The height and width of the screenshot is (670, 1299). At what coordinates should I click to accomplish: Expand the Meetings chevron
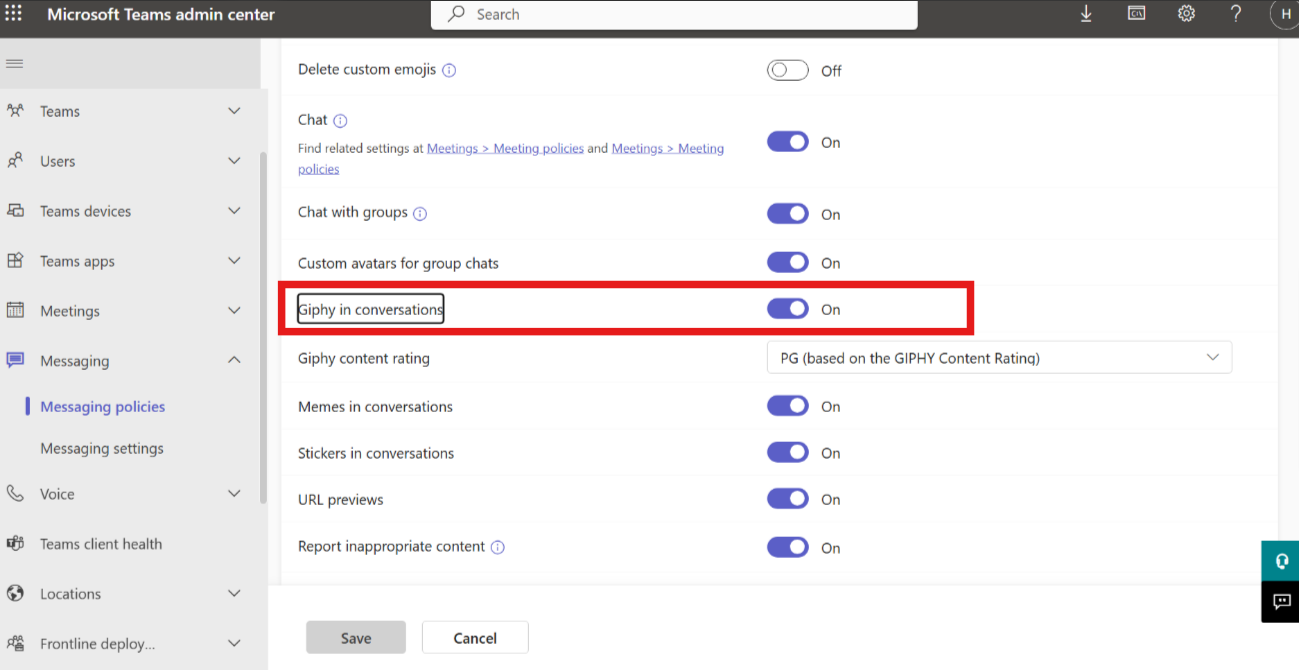[x=234, y=311]
